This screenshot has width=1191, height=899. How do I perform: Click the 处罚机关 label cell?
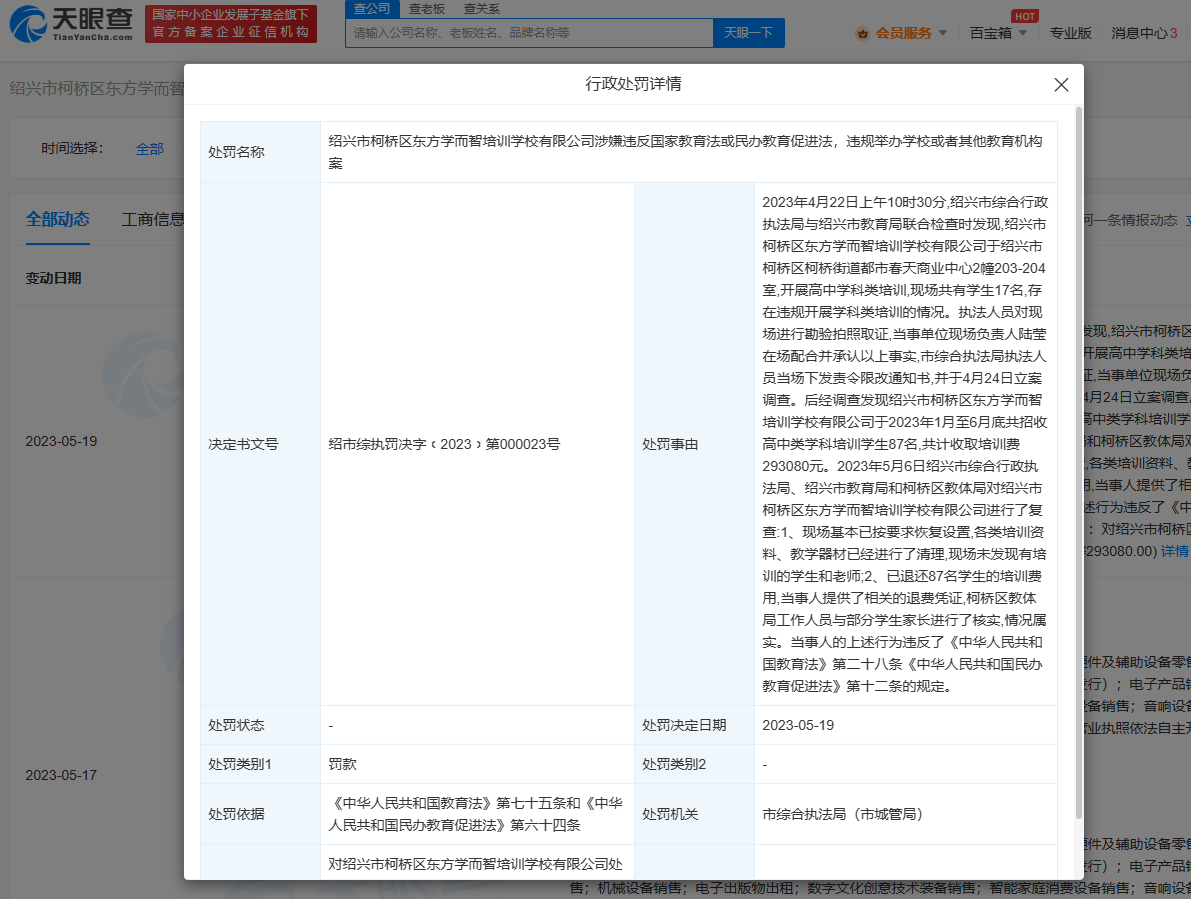[x=694, y=814]
